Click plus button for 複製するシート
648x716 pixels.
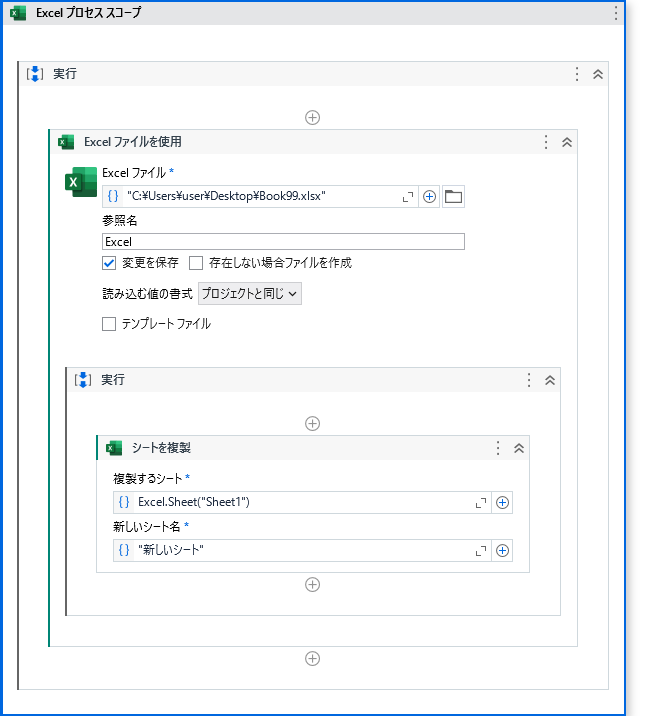[502, 503]
